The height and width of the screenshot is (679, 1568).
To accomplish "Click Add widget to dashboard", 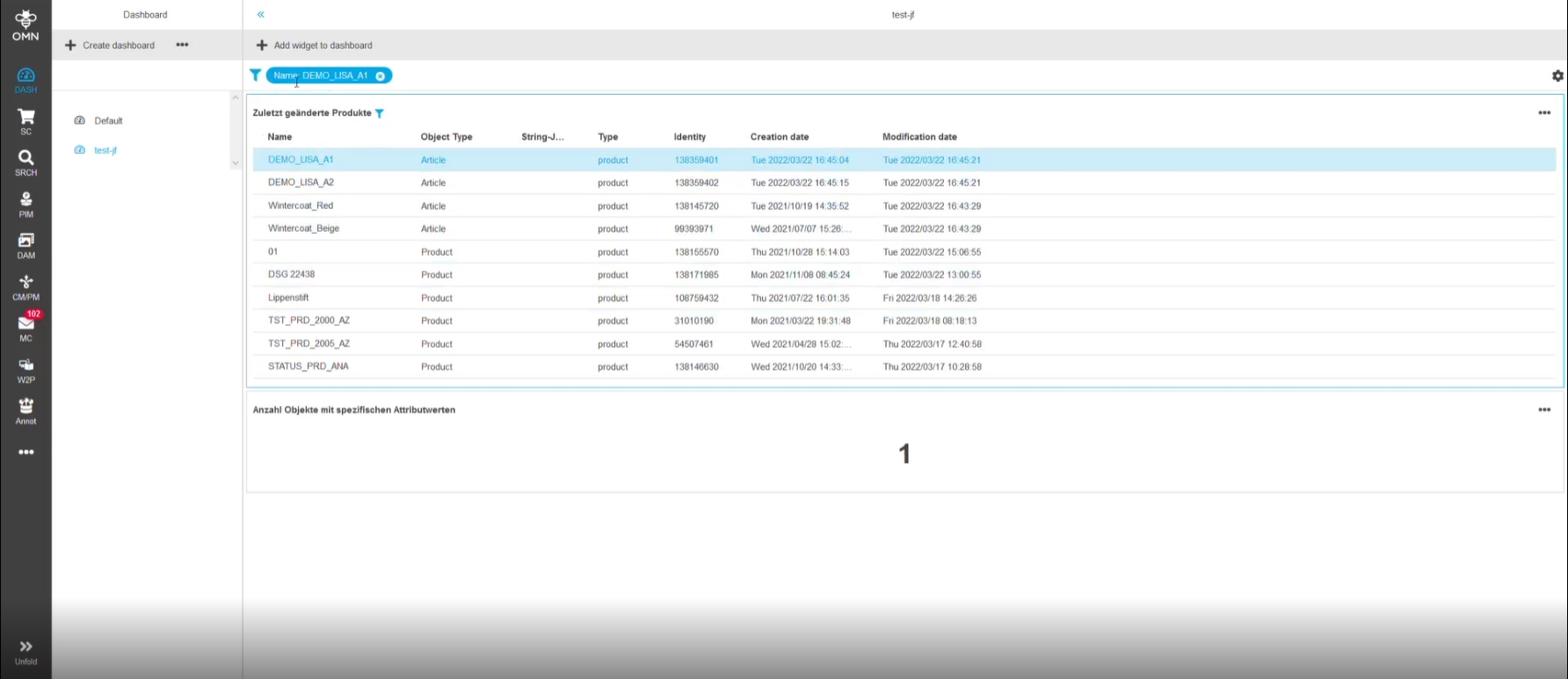I will (x=314, y=45).
